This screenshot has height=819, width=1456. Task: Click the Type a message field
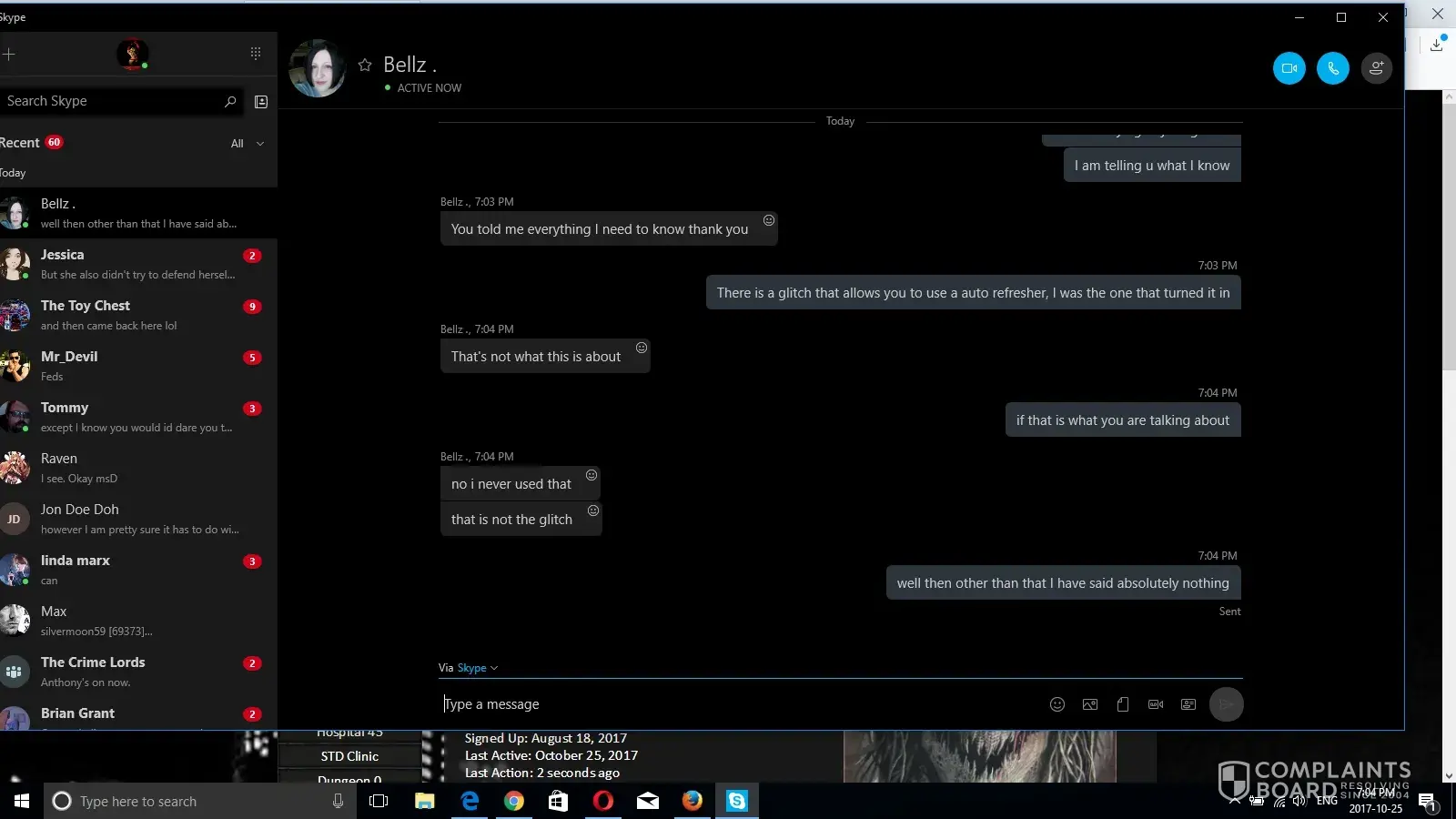728,704
